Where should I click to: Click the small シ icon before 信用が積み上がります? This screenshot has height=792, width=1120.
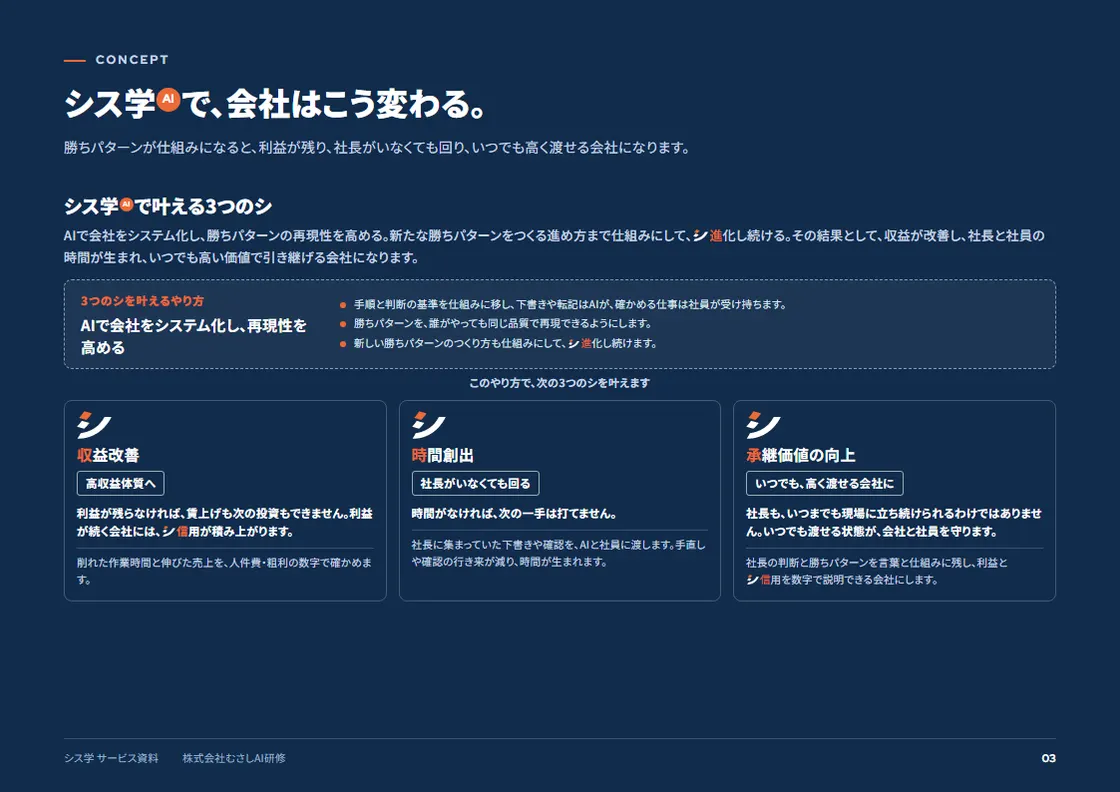169,531
